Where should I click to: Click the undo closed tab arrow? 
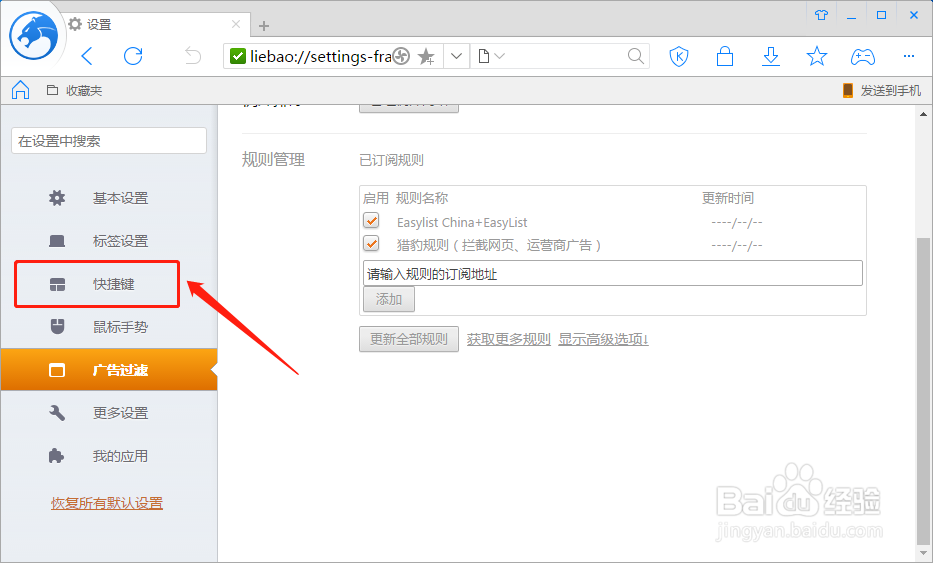click(x=192, y=56)
